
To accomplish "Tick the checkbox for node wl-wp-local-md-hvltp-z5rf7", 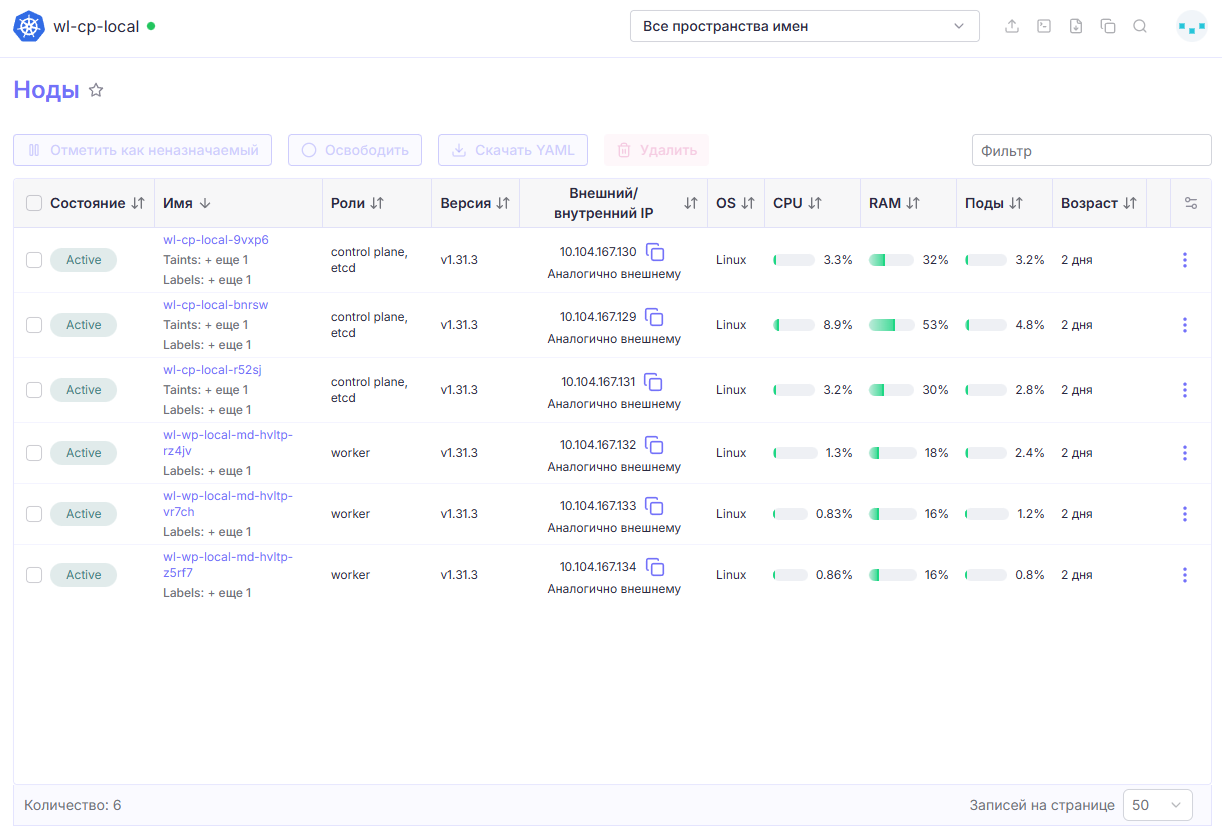I will pos(34,575).
